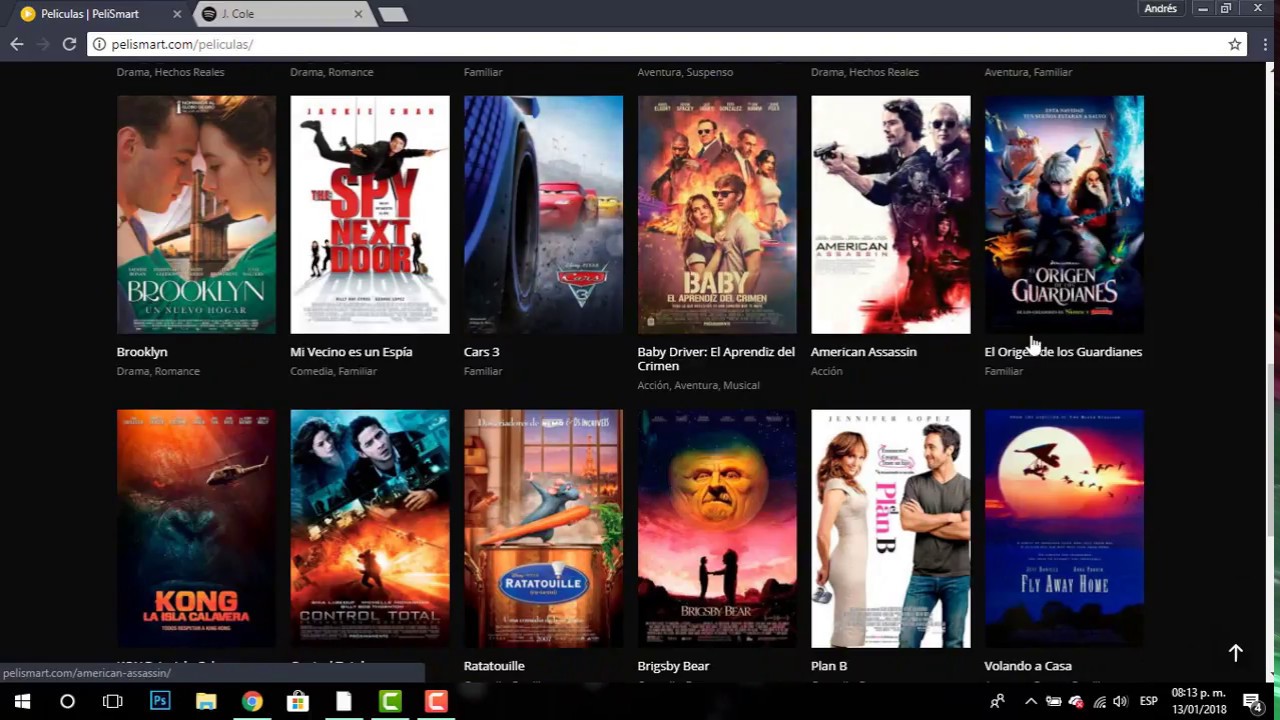Reload the PeliSmart page
Screen dimensions: 1280x720
pyautogui.click(x=69, y=44)
